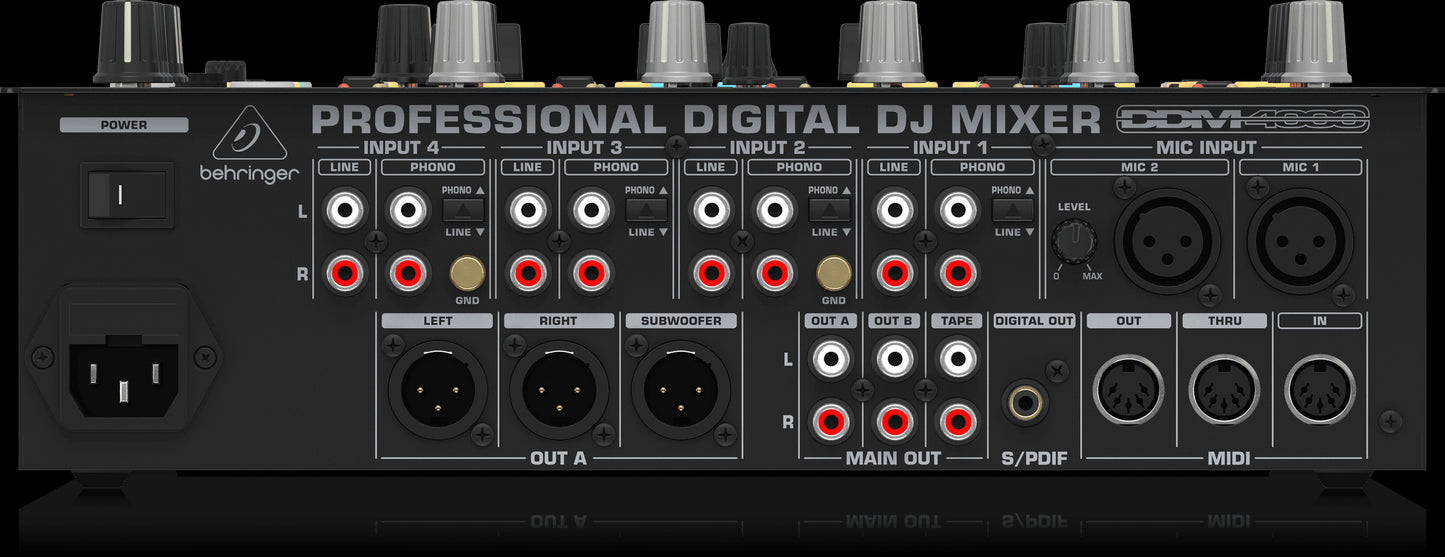
Task: Click the Input 2 GND grounding post
Action: coord(831,272)
